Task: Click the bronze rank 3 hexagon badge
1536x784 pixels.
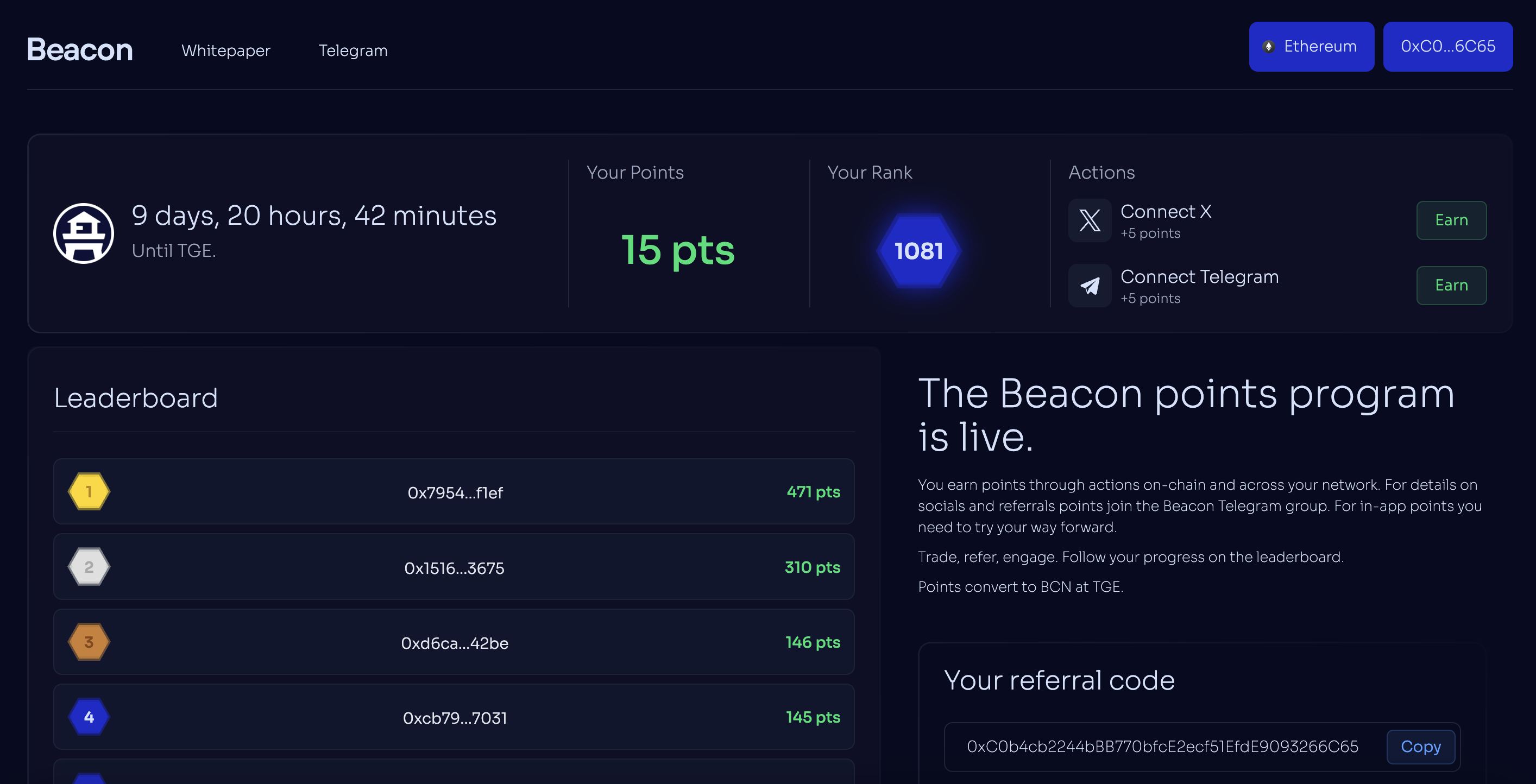Action: click(89, 642)
